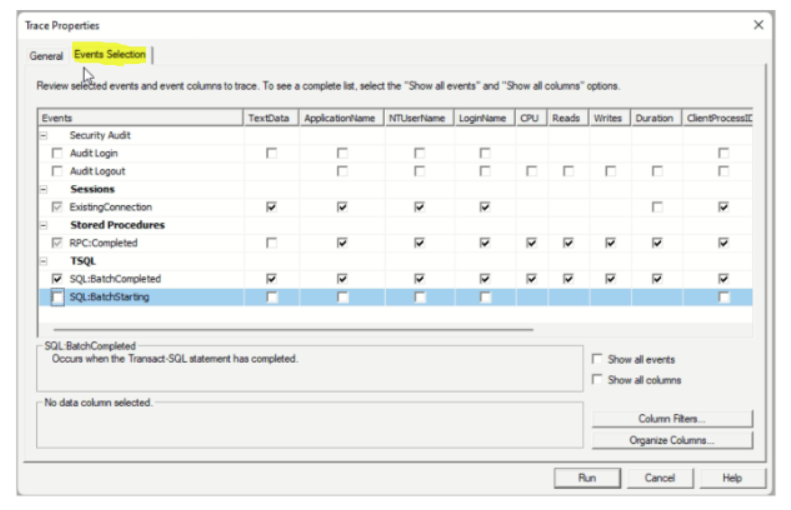Select the SQL:BatchStarting row label
791x510 pixels.
pos(109,297)
